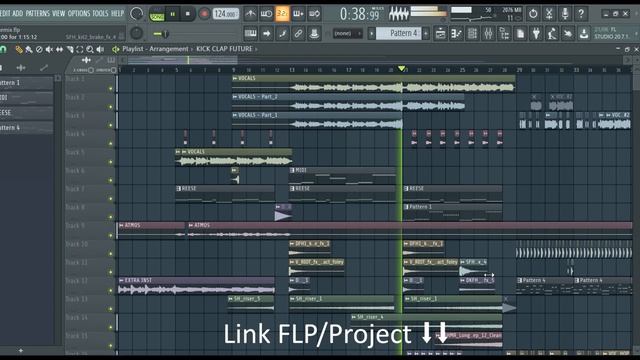This screenshot has height=360, width=640.
Task: Select the zoom tool in playlist toolbar
Action: [x=90, y=49]
